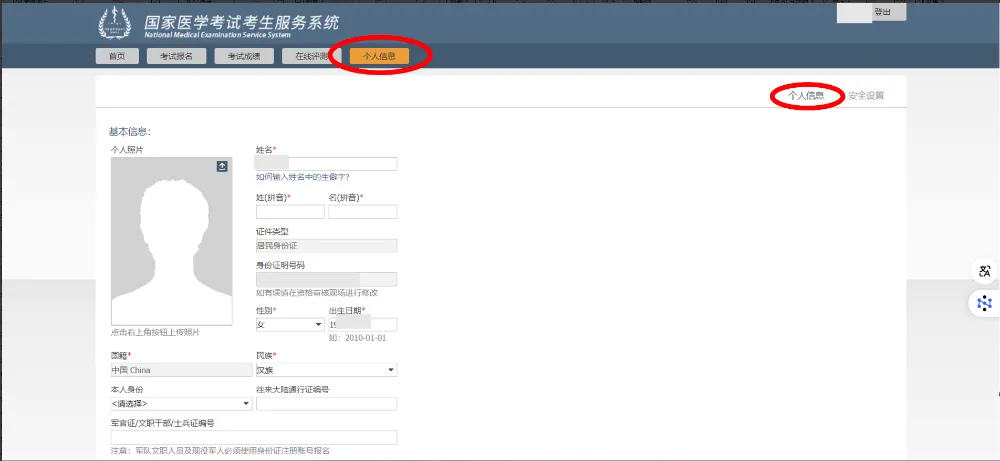Screen dimensions: 1000x461
Task: Expand the 本人身份 dropdown
Action: pos(182,404)
